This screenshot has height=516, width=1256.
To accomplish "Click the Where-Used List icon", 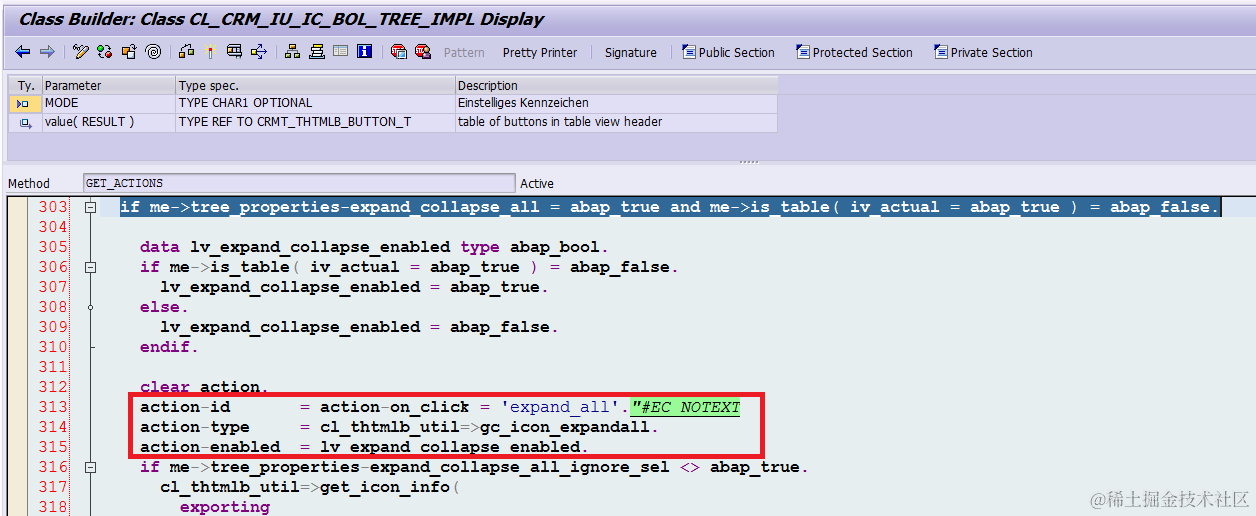I will pos(188,52).
